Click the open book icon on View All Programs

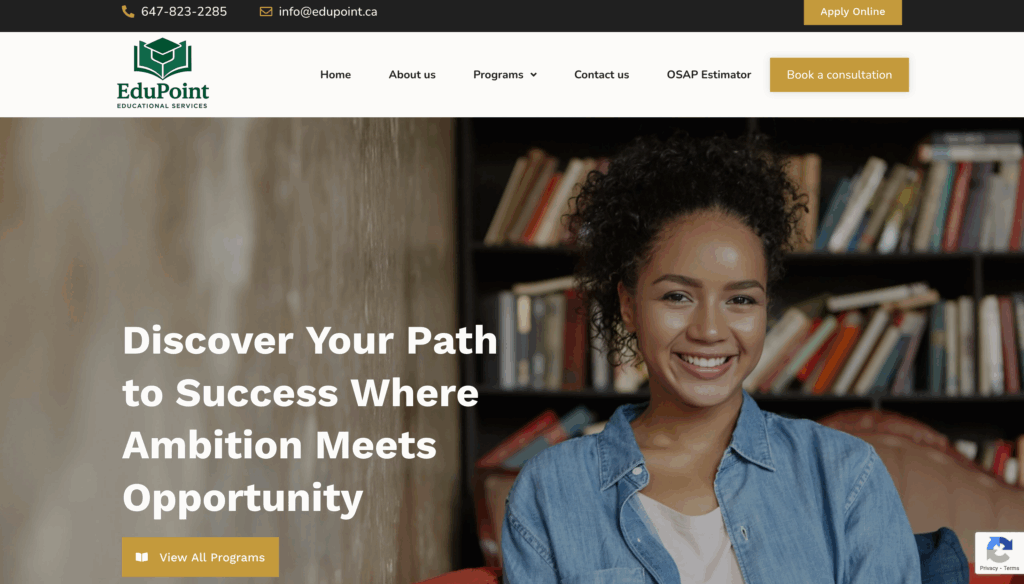click(142, 557)
